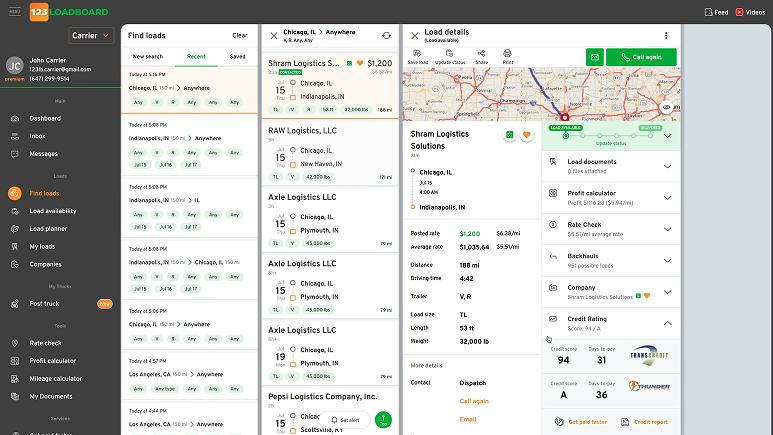The width and height of the screenshot is (773, 435).
Task: Open Videos from the top bar
Action: (750, 12)
